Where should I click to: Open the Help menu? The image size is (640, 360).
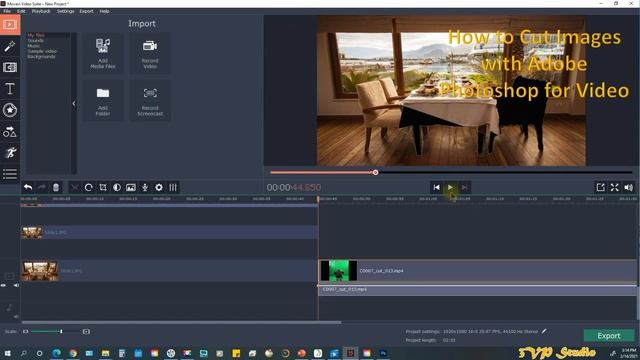click(104, 11)
